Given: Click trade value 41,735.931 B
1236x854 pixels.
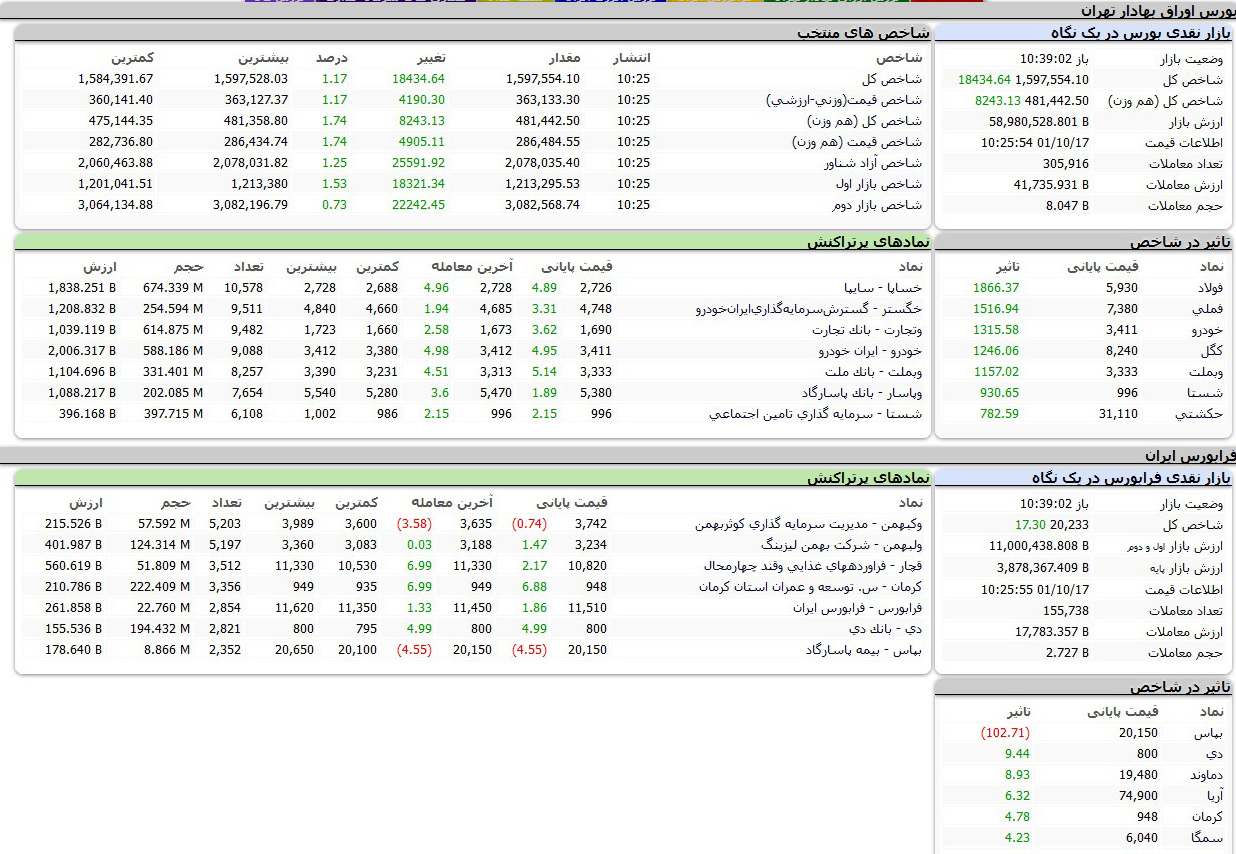Looking at the screenshot, I should 1051,185.
